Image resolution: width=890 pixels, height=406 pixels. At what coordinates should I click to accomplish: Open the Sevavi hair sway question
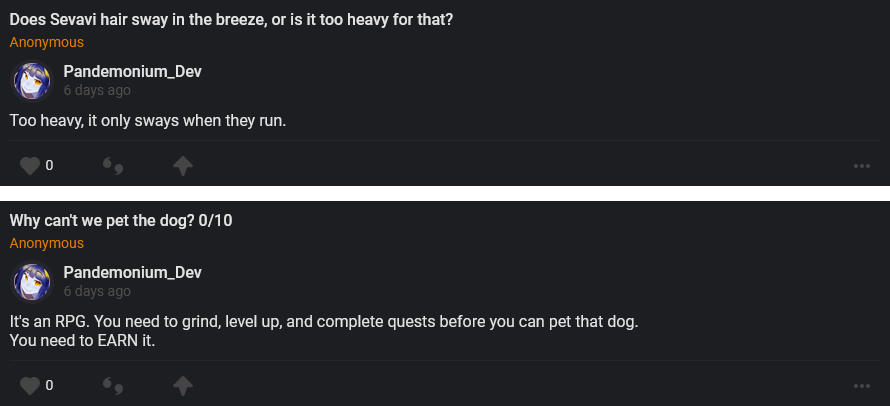click(231, 20)
